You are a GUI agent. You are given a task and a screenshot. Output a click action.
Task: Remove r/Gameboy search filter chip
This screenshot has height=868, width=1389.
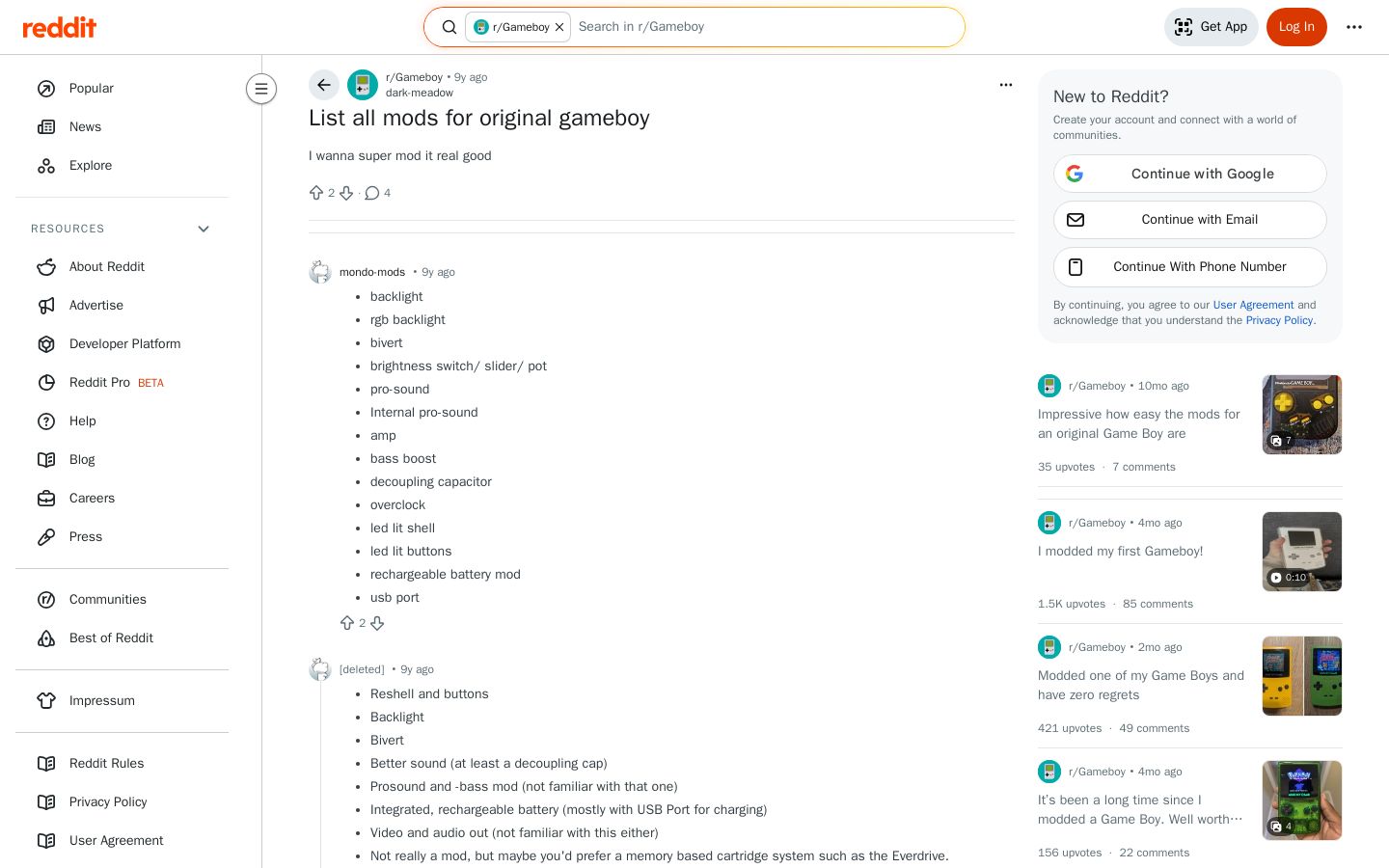click(559, 27)
